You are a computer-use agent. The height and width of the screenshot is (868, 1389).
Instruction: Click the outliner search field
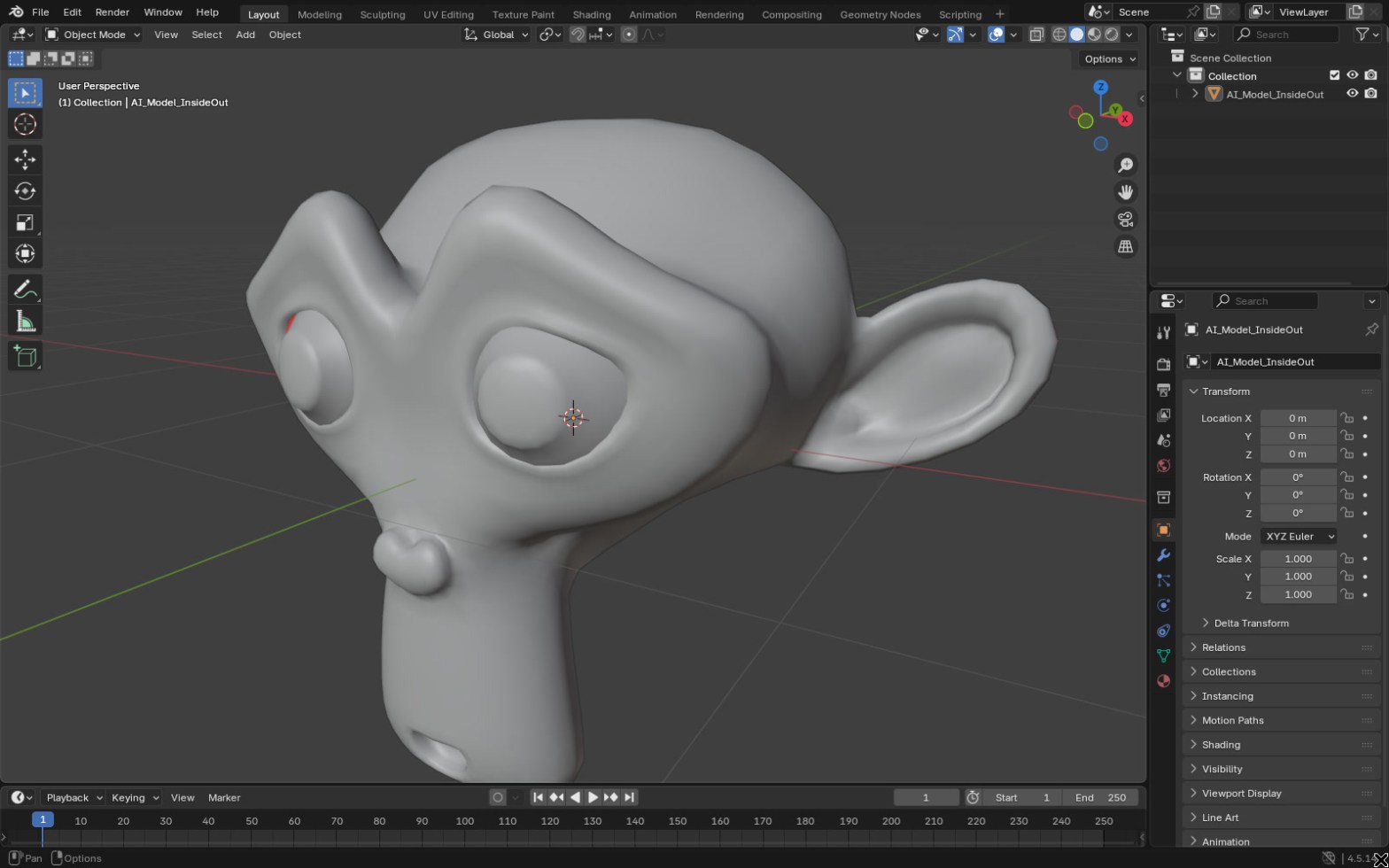(x=1285, y=35)
